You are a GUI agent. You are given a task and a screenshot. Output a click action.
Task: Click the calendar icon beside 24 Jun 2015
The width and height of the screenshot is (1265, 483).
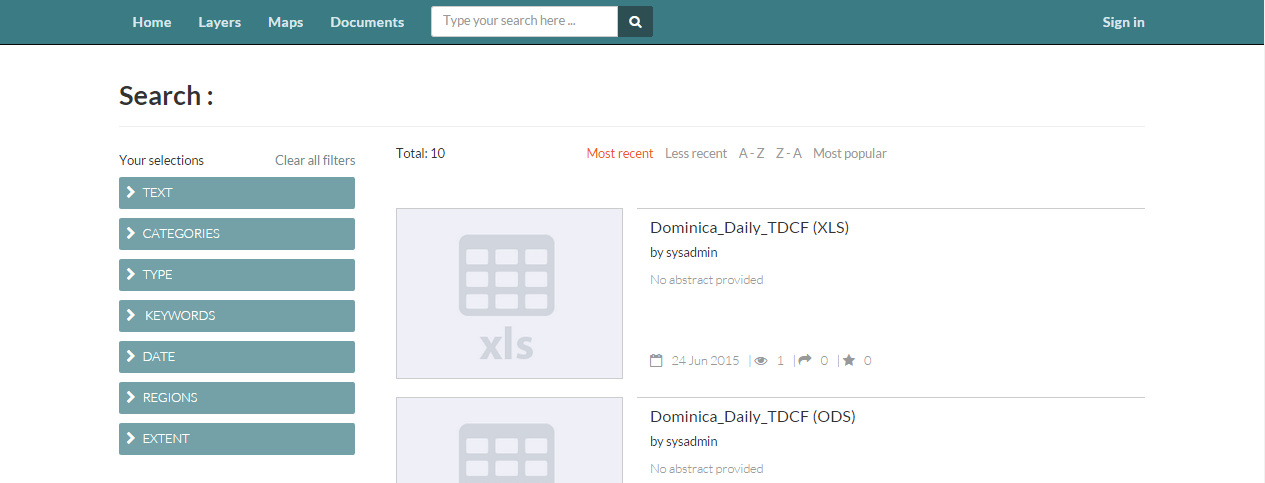[x=656, y=360]
